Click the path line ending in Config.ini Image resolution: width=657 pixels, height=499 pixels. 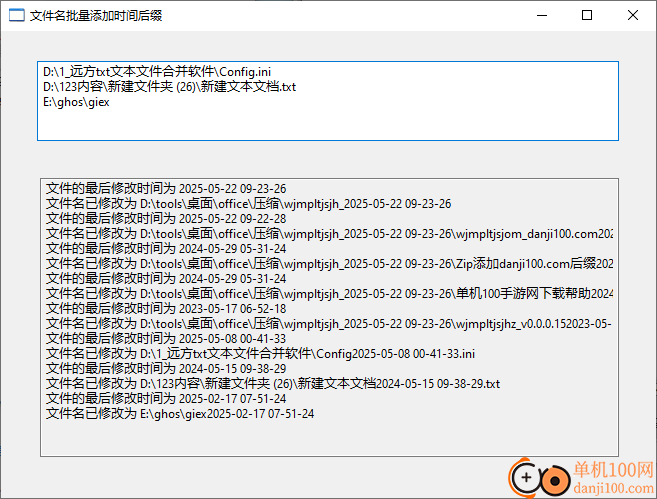157,72
